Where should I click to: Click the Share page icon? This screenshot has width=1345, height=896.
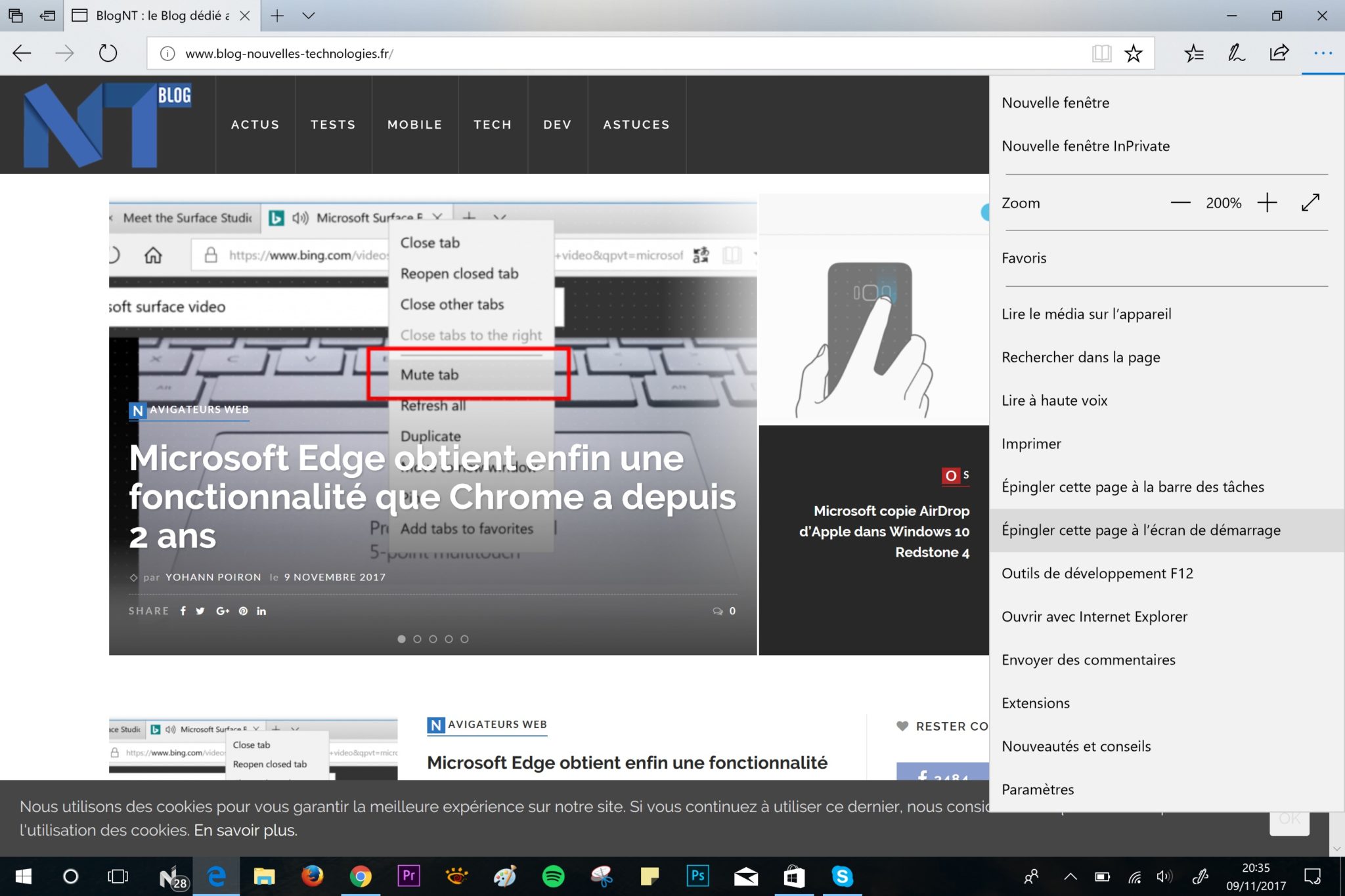click(1279, 53)
